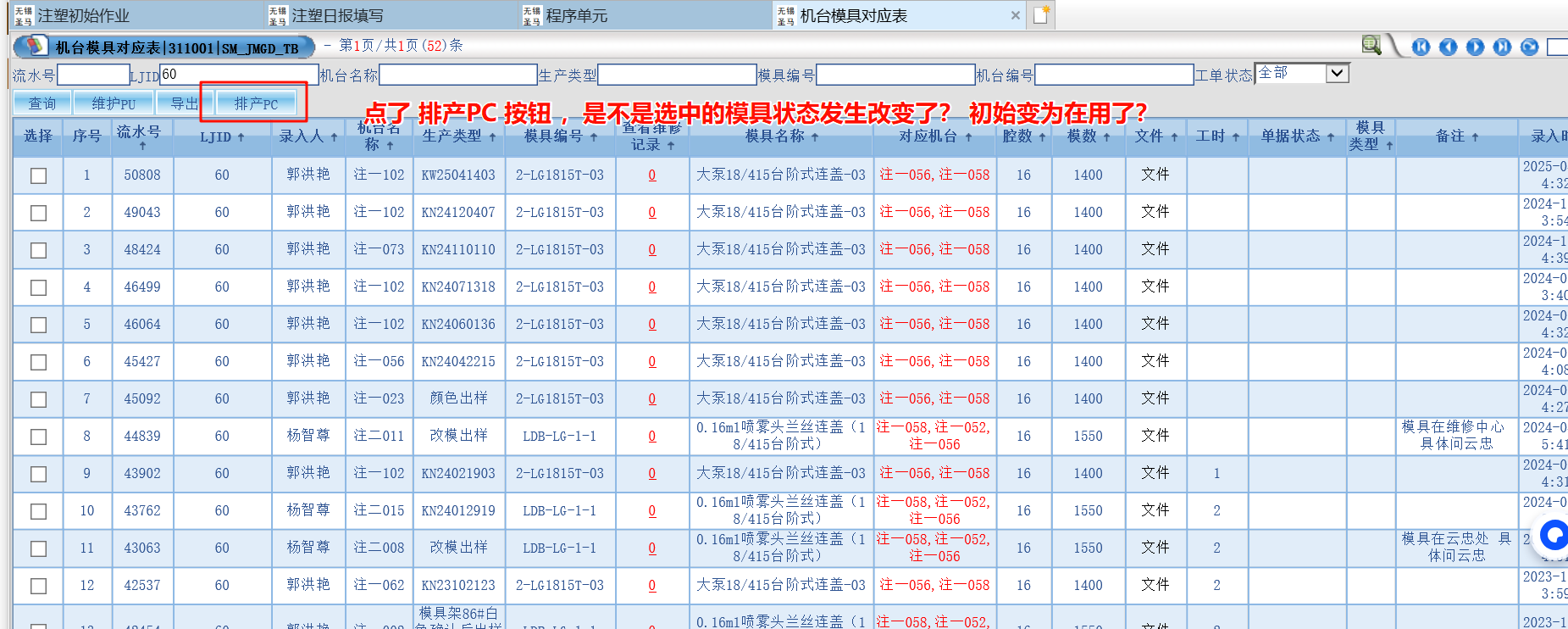Go to previous page arrow
The image size is (1568, 629).
click(x=1449, y=47)
